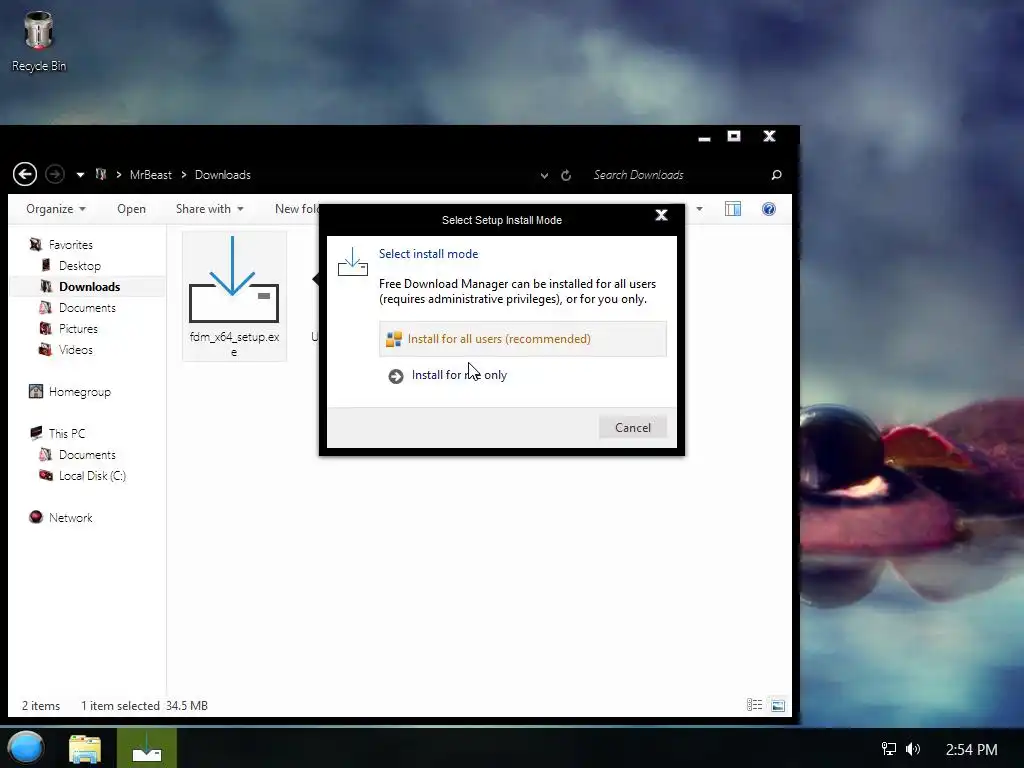Select Favorites in navigation pane
Screen dimensions: 1024x768
click(71, 245)
